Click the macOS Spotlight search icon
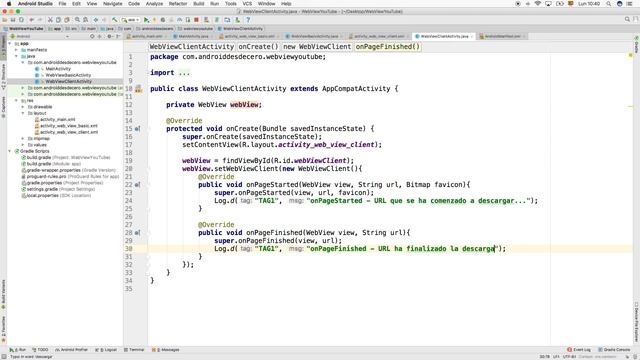This screenshot has width=640, height=360. (609, 4)
